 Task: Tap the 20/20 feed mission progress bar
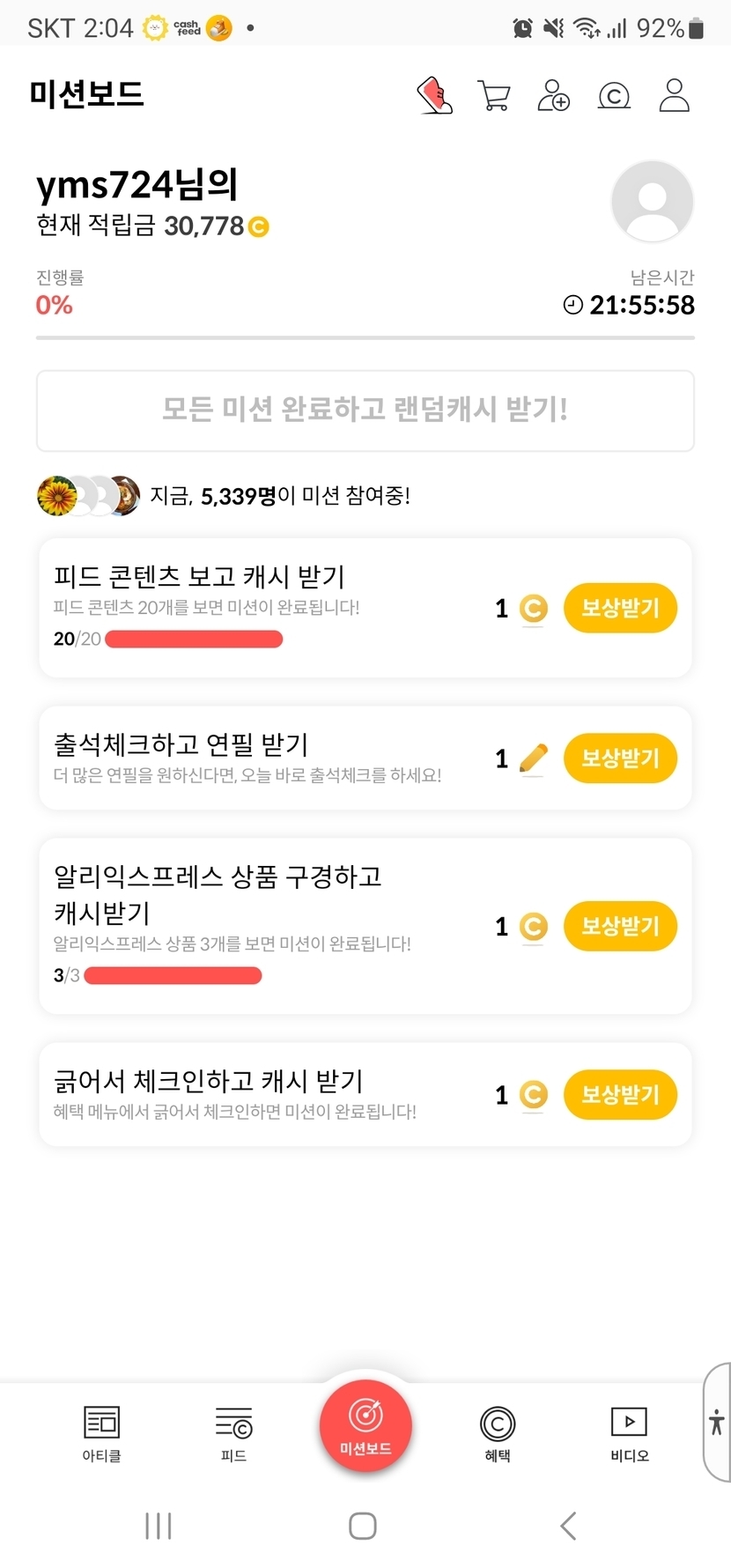[194, 639]
